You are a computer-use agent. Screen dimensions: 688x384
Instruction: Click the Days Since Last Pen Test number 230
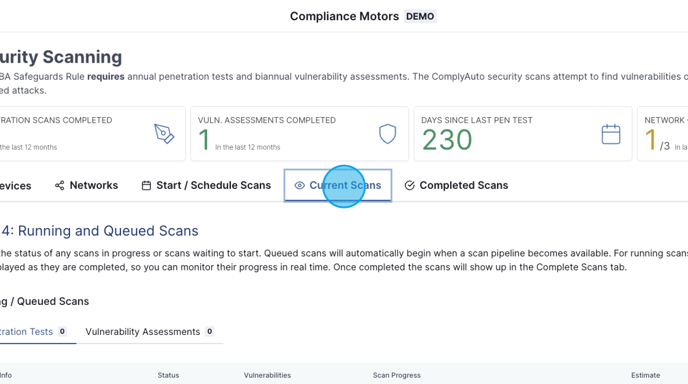pos(447,140)
